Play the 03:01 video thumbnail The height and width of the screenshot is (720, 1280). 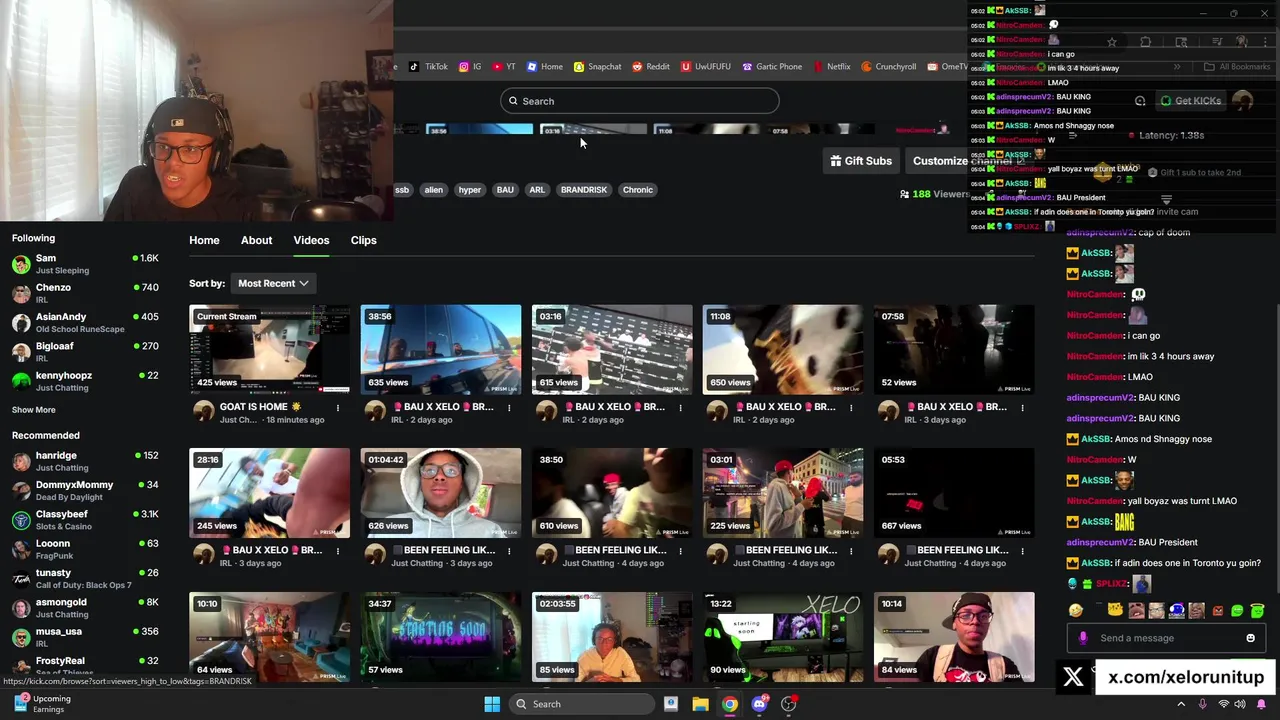pyautogui.click(x=783, y=493)
